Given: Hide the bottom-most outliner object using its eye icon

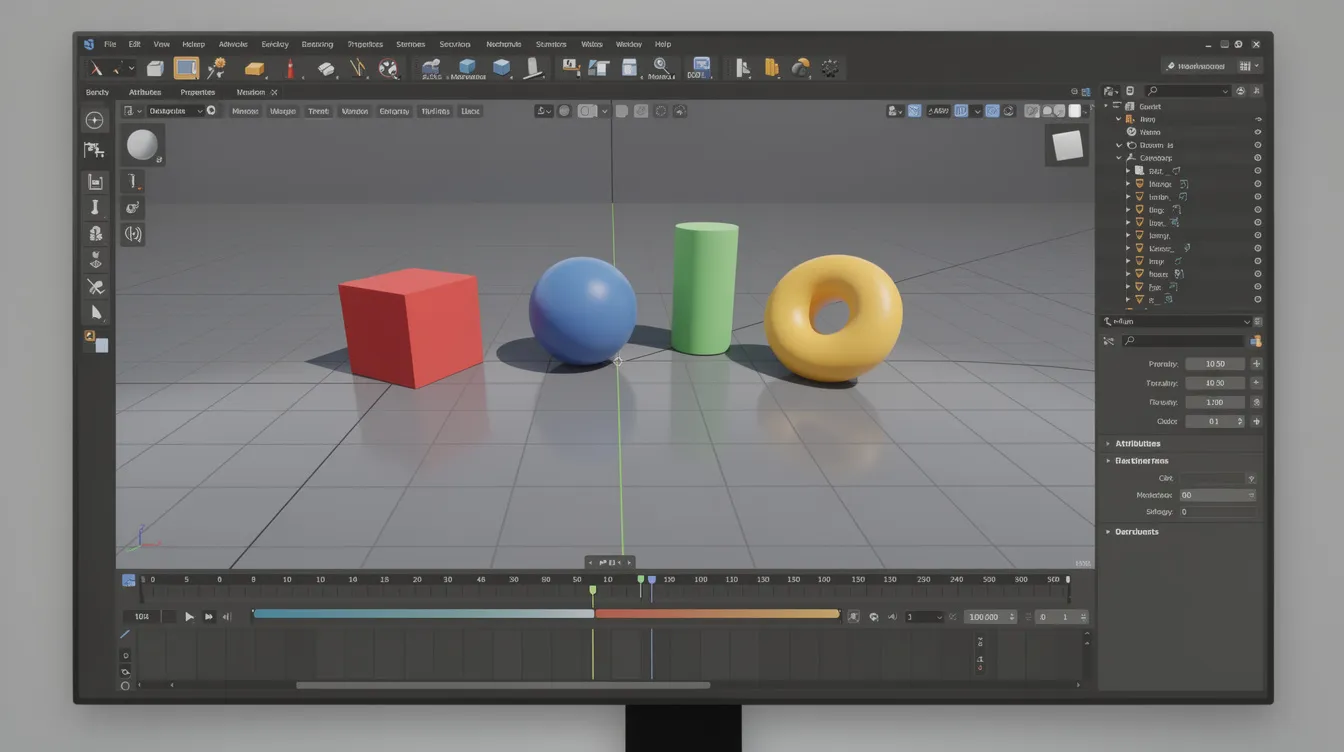Looking at the screenshot, I should (1257, 299).
